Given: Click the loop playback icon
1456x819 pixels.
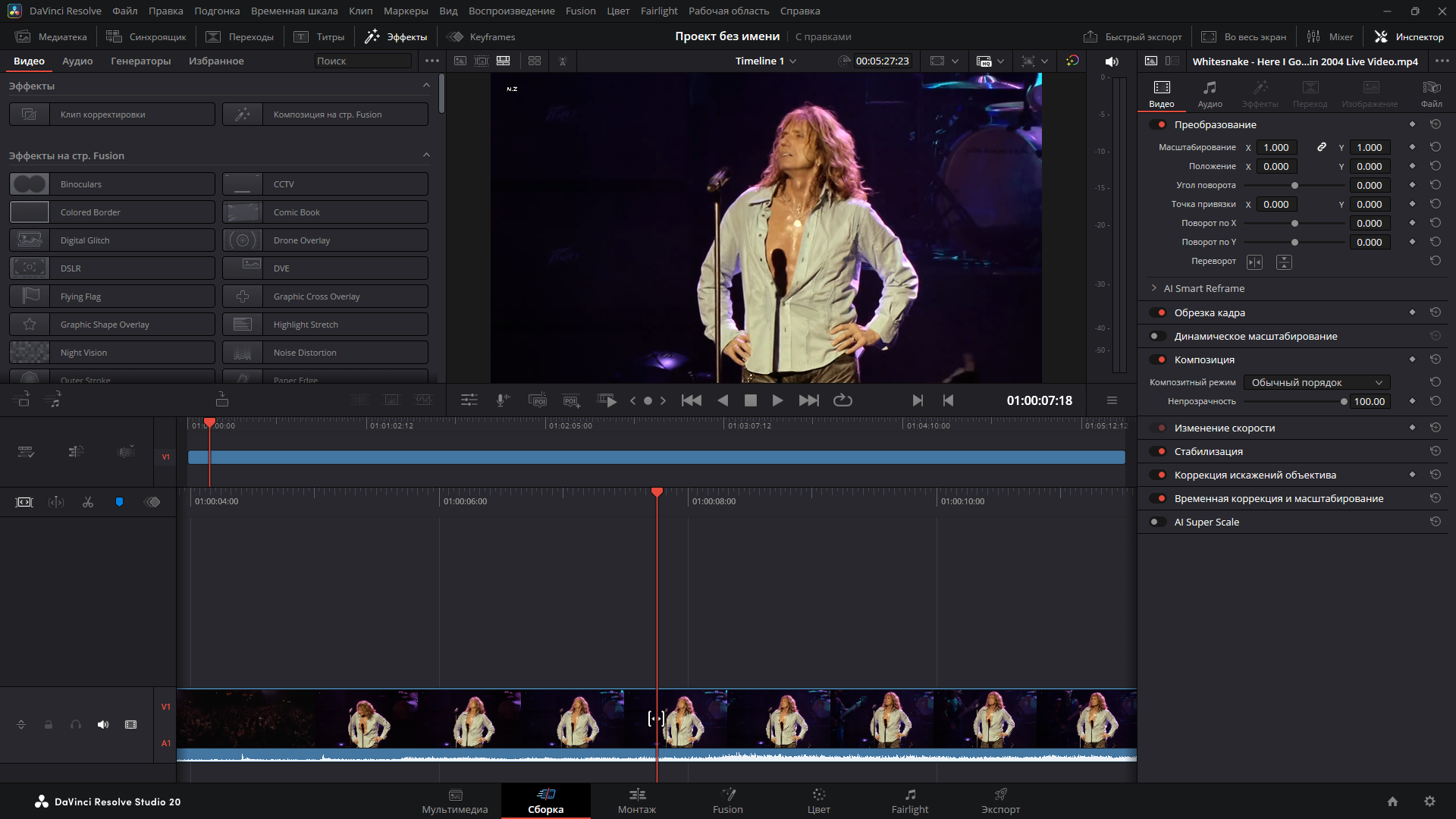Looking at the screenshot, I should (843, 400).
